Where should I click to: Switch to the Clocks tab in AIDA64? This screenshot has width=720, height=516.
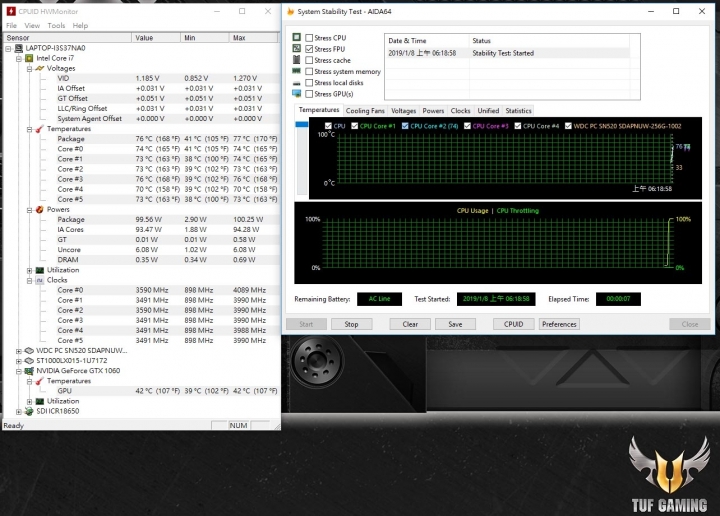coord(460,111)
